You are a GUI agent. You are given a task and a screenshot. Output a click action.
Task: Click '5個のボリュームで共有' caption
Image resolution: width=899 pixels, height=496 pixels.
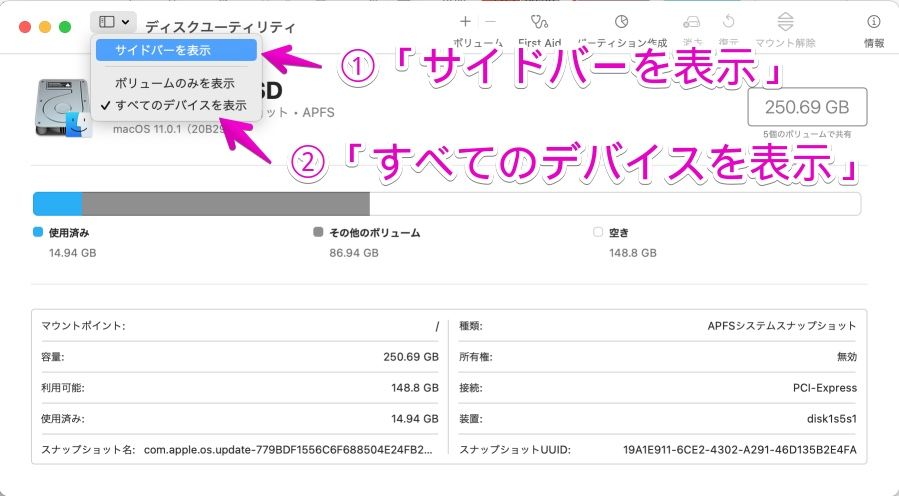(807, 134)
